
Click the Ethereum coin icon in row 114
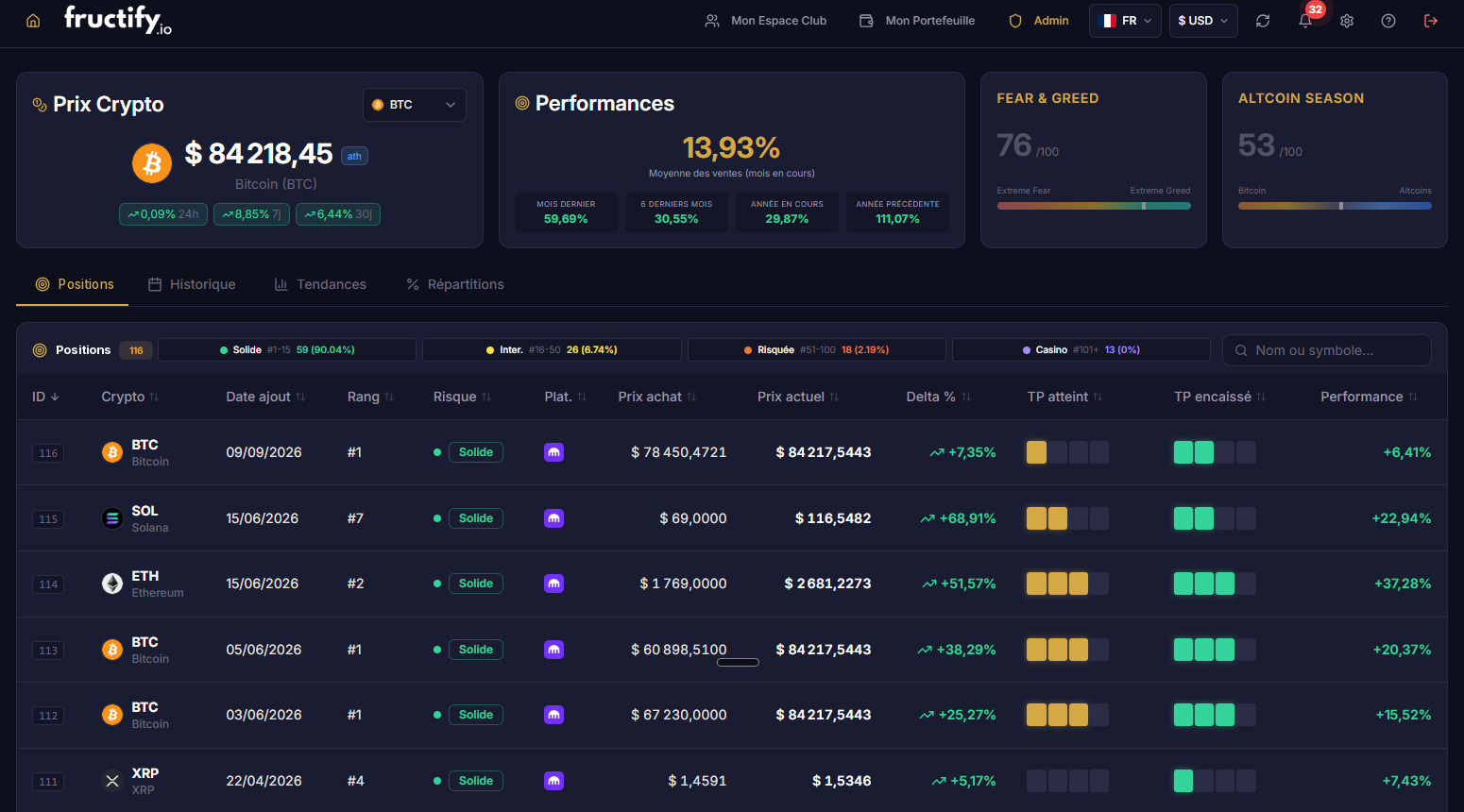(x=112, y=584)
